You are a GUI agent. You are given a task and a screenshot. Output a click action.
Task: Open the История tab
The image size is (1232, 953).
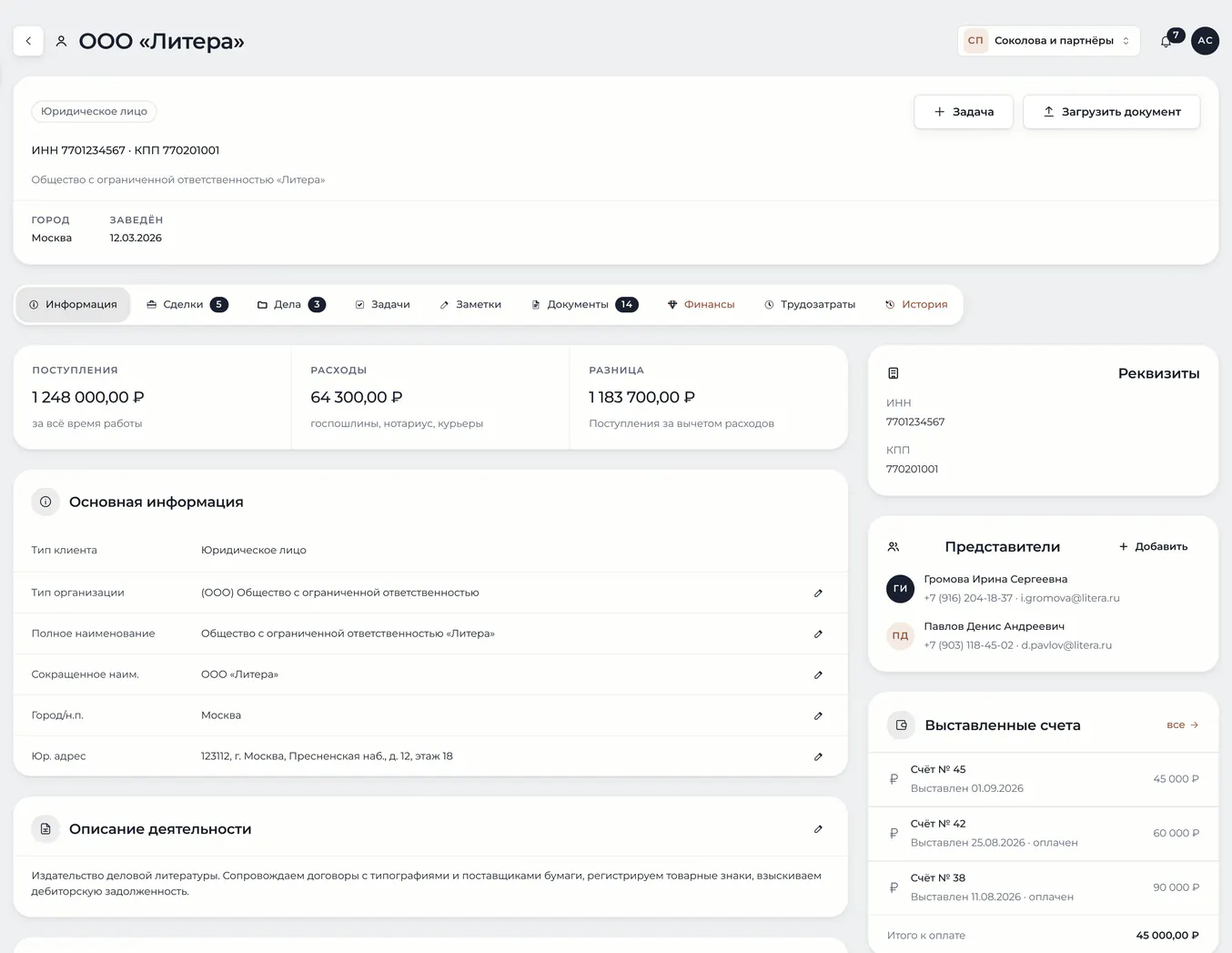click(916, 304)
